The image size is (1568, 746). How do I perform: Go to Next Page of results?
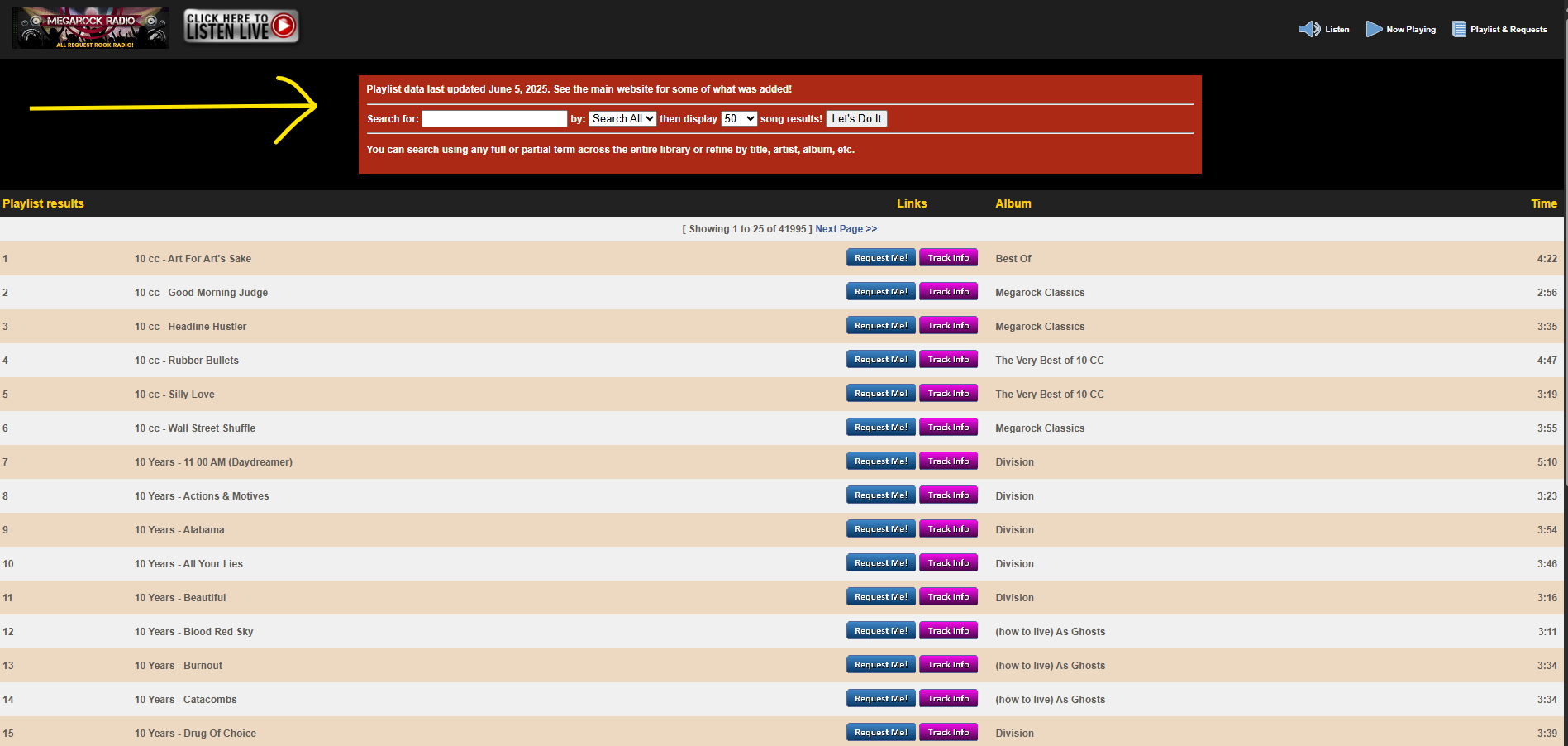[846, 229]
